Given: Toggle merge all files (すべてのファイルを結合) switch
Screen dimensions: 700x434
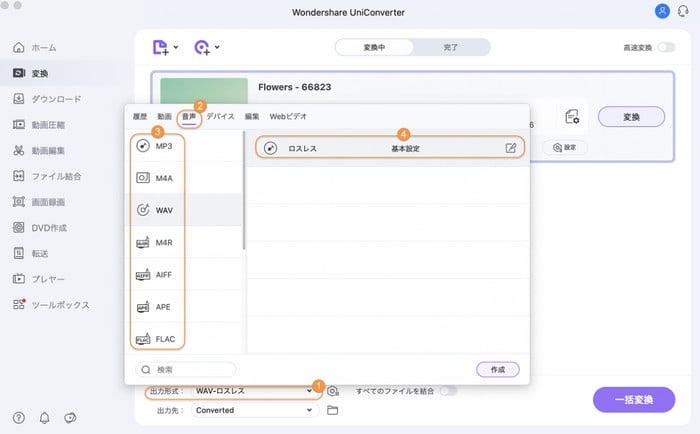Looking at the screenshot, I should point(449,391).
